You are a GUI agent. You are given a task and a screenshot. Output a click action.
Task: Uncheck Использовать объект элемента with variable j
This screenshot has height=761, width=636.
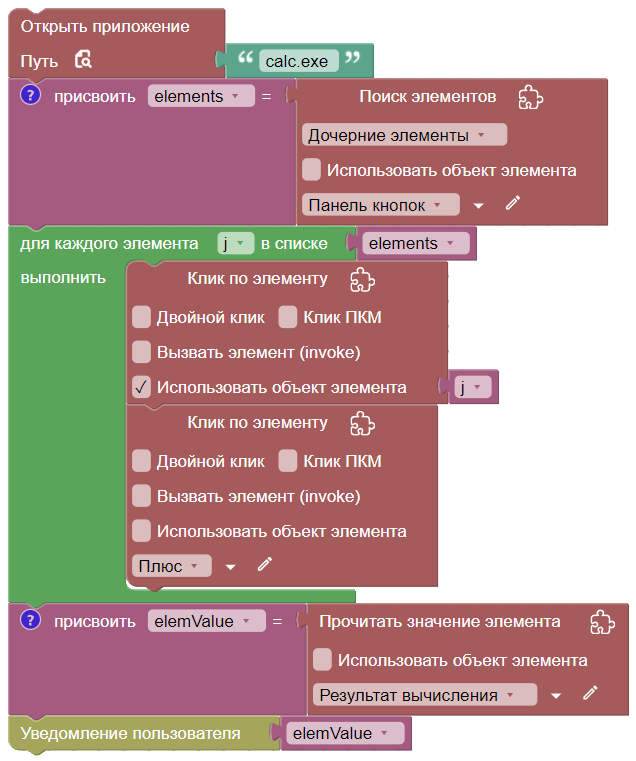click(x=141, y=387)
